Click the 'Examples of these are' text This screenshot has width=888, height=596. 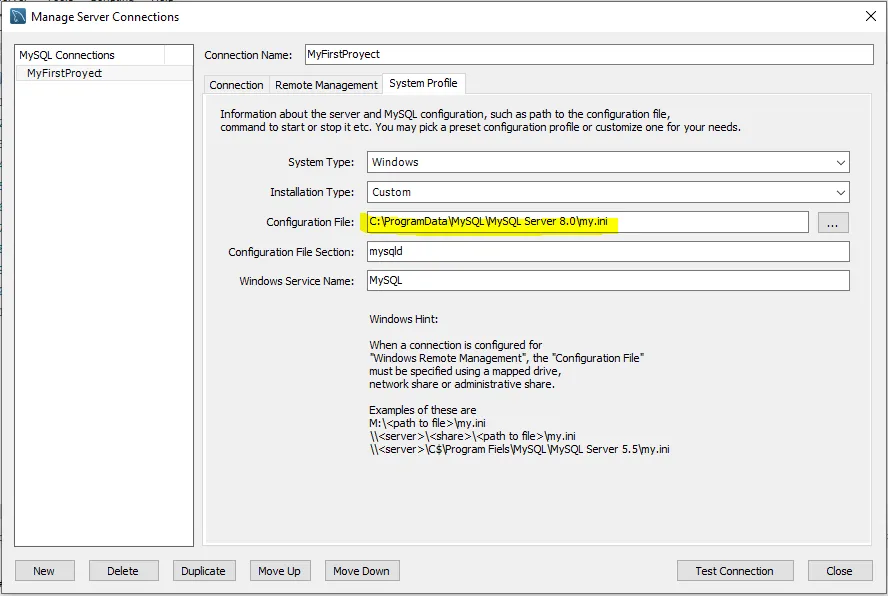pos(422,410)
